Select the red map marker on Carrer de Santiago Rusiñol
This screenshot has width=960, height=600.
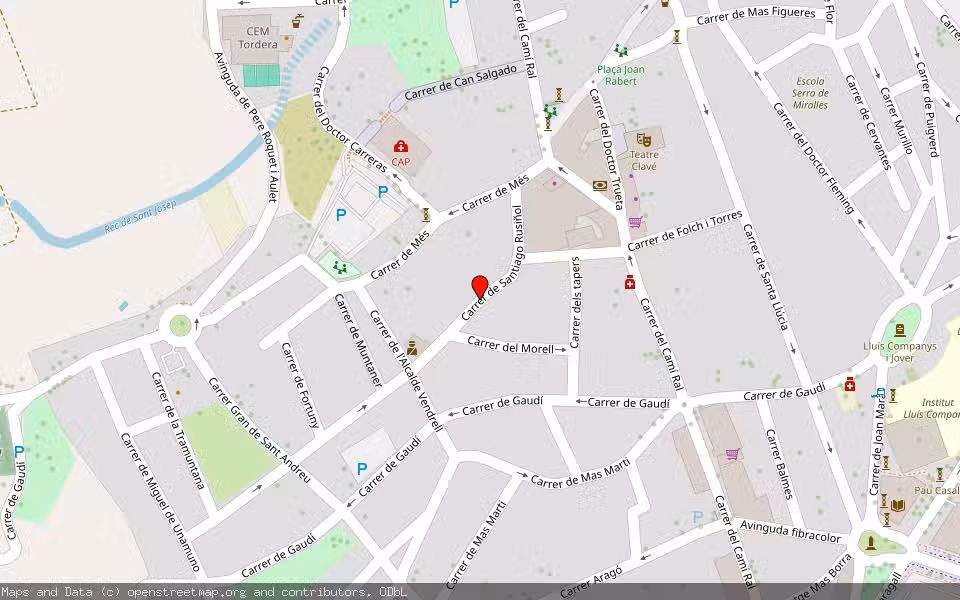[x=481, y=283]
